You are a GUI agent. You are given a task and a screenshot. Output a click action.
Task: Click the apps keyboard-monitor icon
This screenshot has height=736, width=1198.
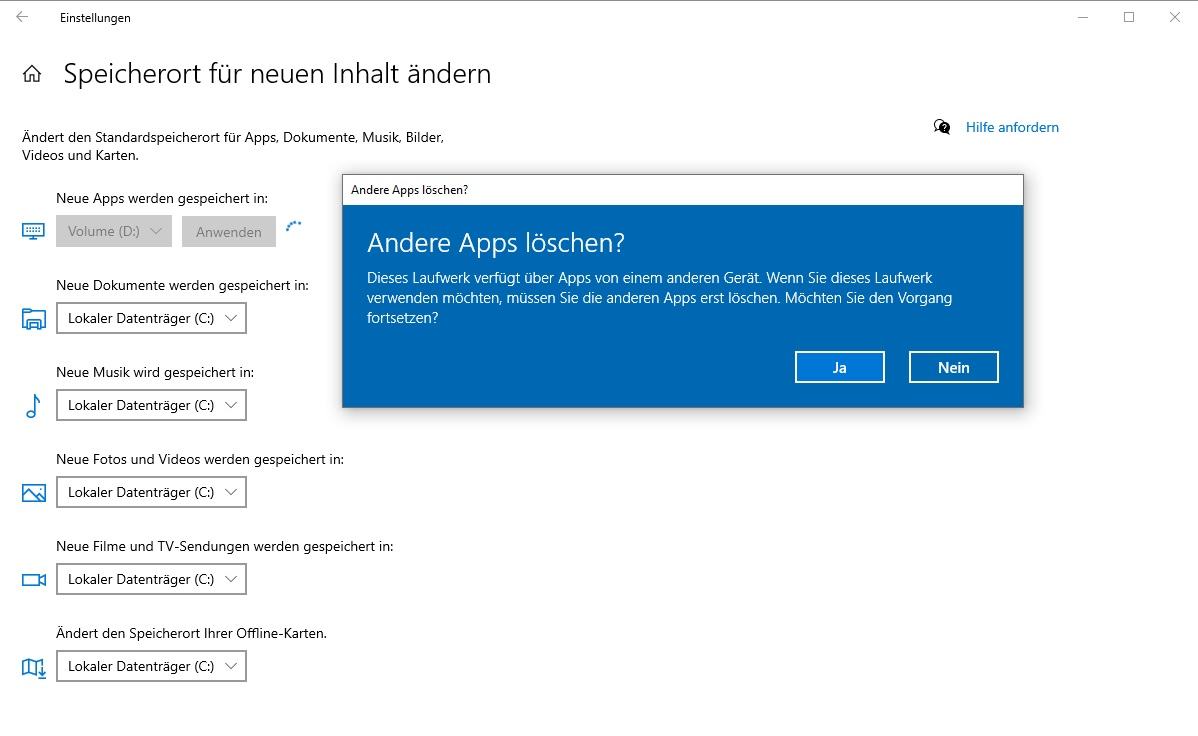tap(34, 231)
